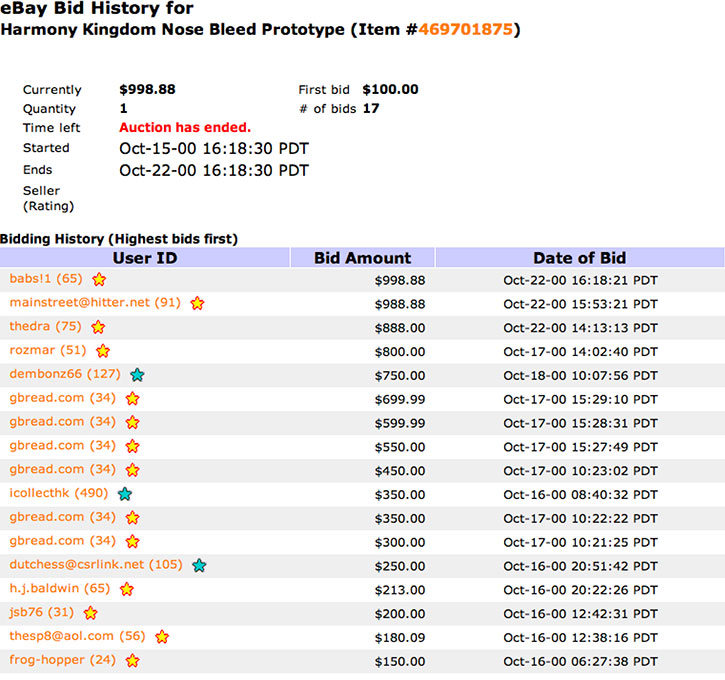
Task: Select the $988.88 bid amount cell
Action: tap(399, 305)
